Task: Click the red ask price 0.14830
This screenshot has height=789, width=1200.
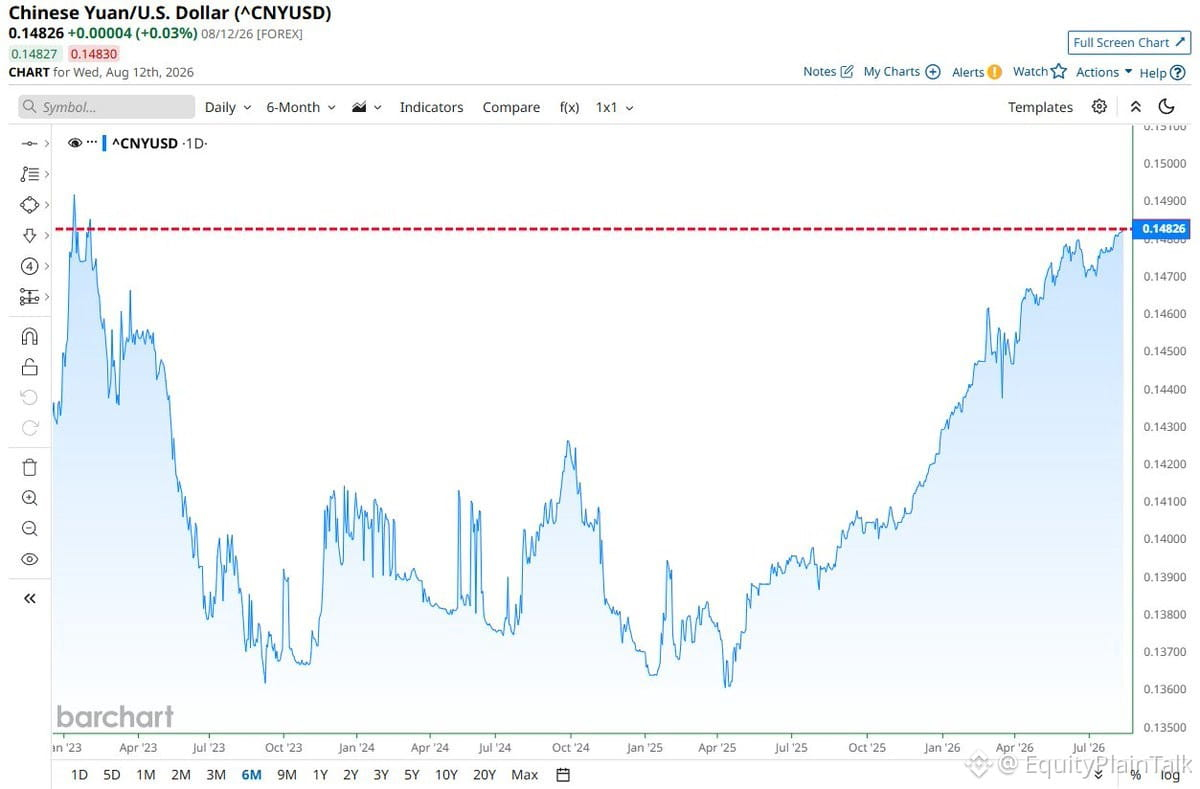Action: (x=93, y=53)
